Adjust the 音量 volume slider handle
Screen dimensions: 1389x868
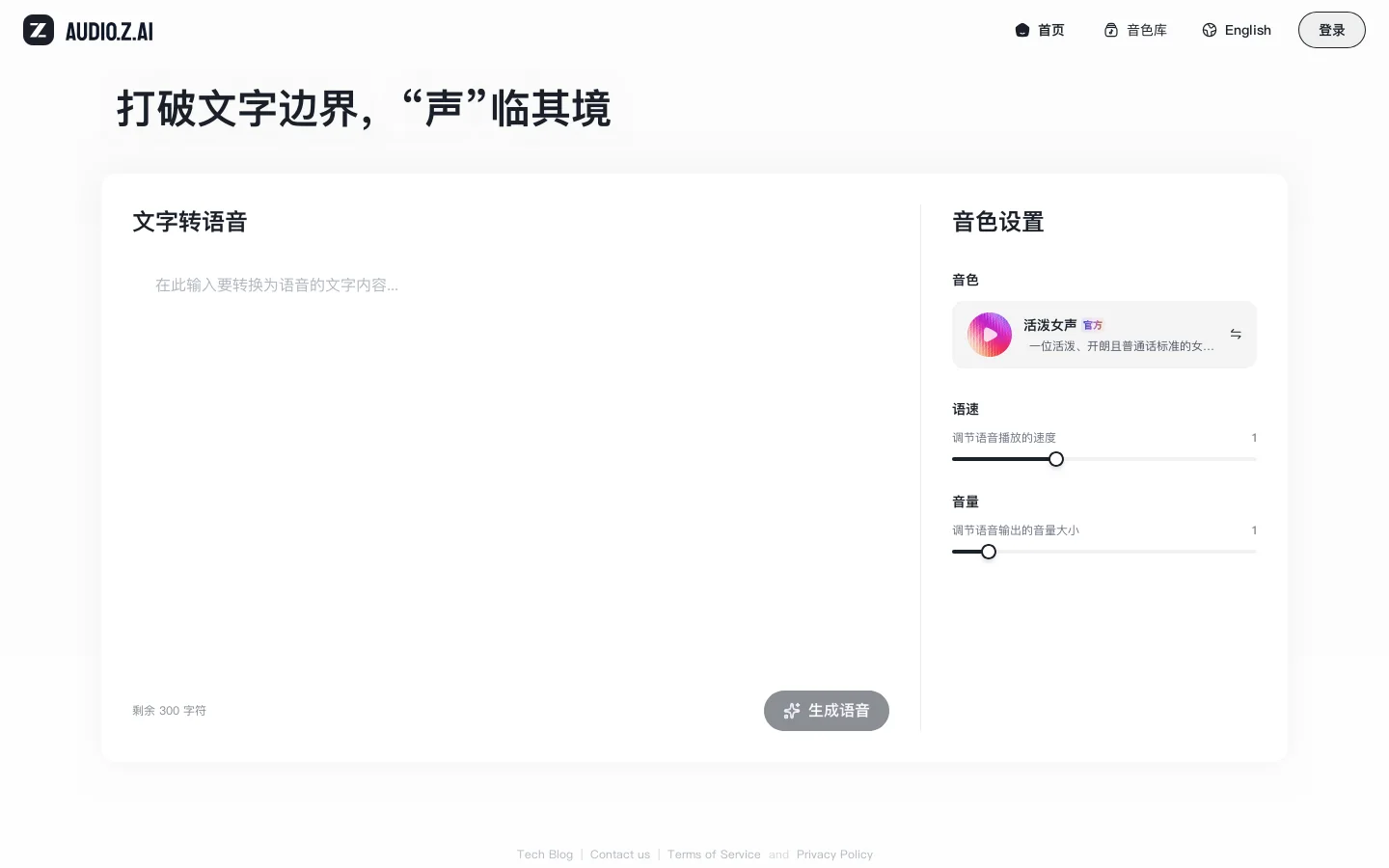pyautogui.click(x=989, y=552)
